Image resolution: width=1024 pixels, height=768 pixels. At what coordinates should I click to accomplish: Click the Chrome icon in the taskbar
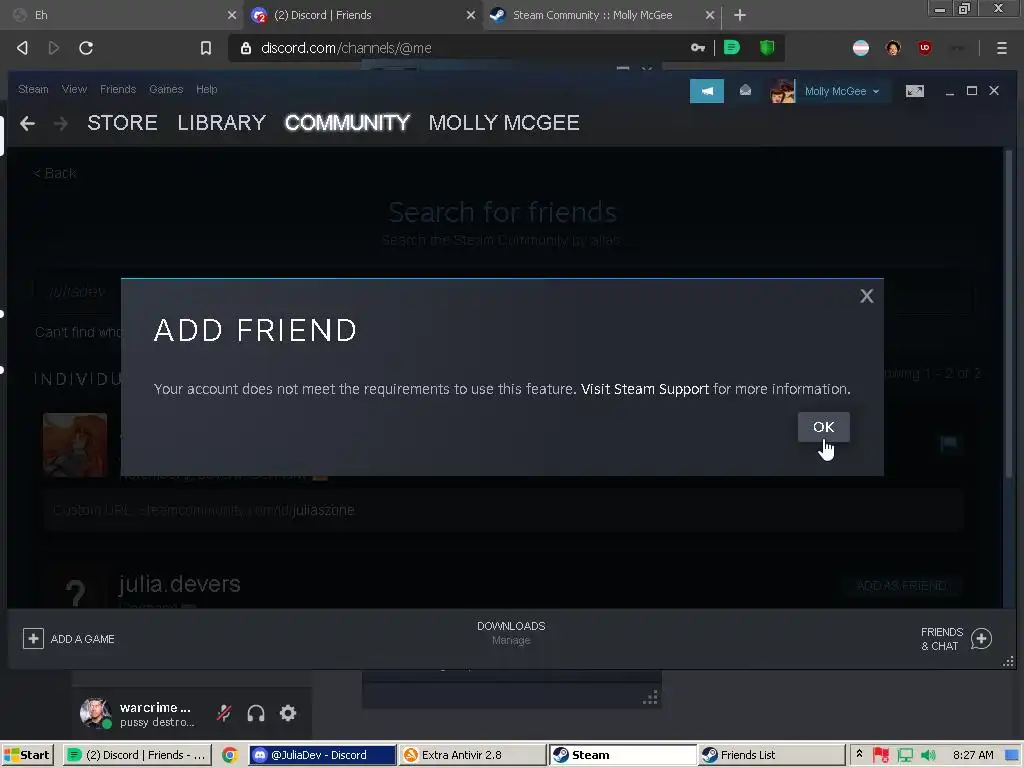coord(230,755)
